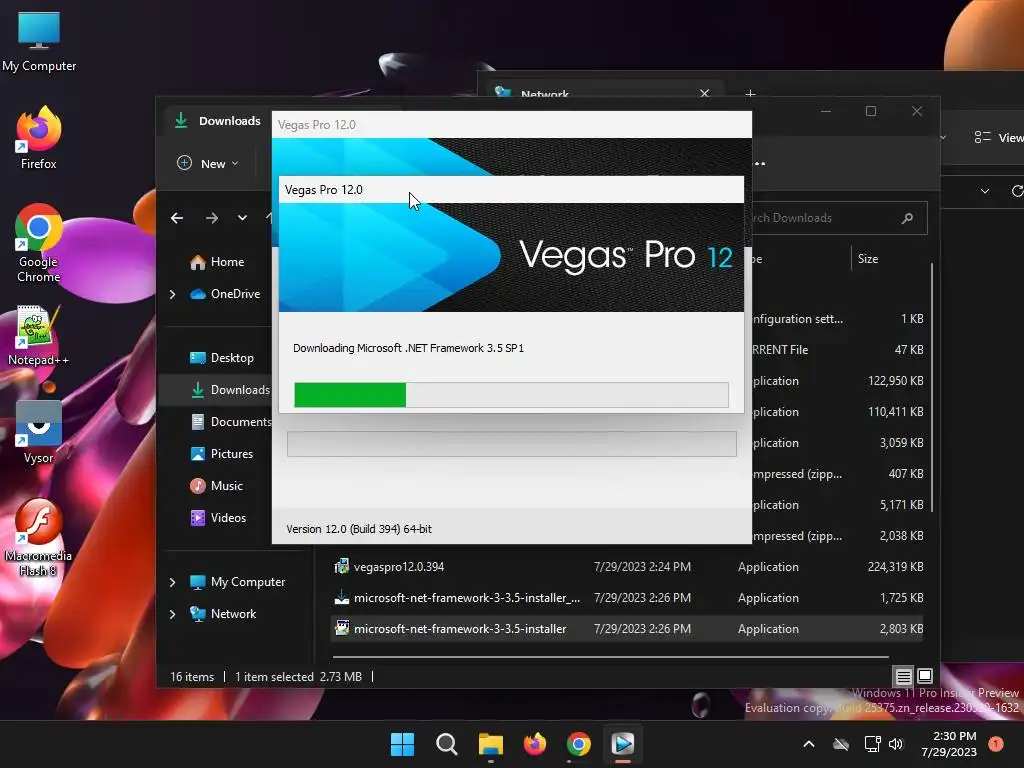Open taskbar Search
Screen dimensions: 1024x768
pos(447,744)
